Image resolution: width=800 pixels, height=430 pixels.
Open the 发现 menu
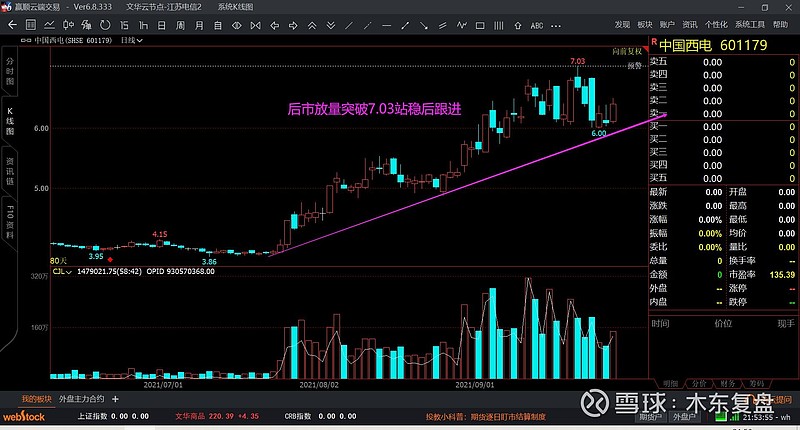[622, 24]
